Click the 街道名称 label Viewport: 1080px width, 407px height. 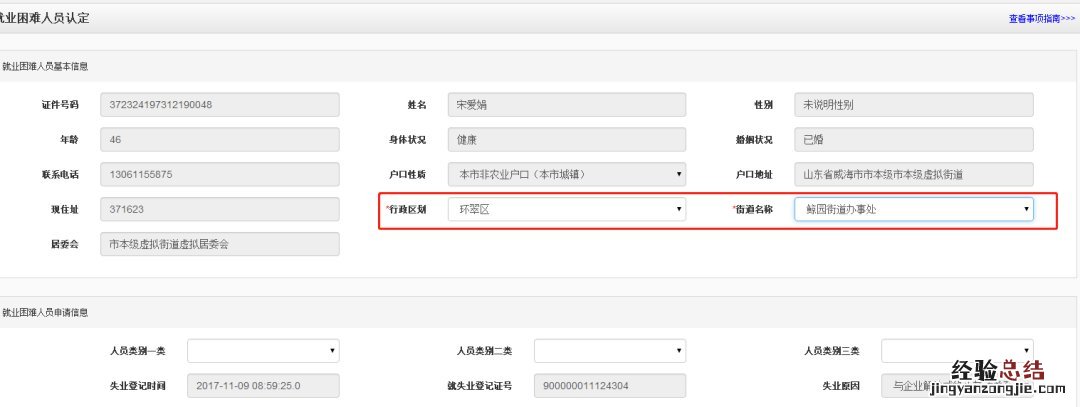point(752,209)
